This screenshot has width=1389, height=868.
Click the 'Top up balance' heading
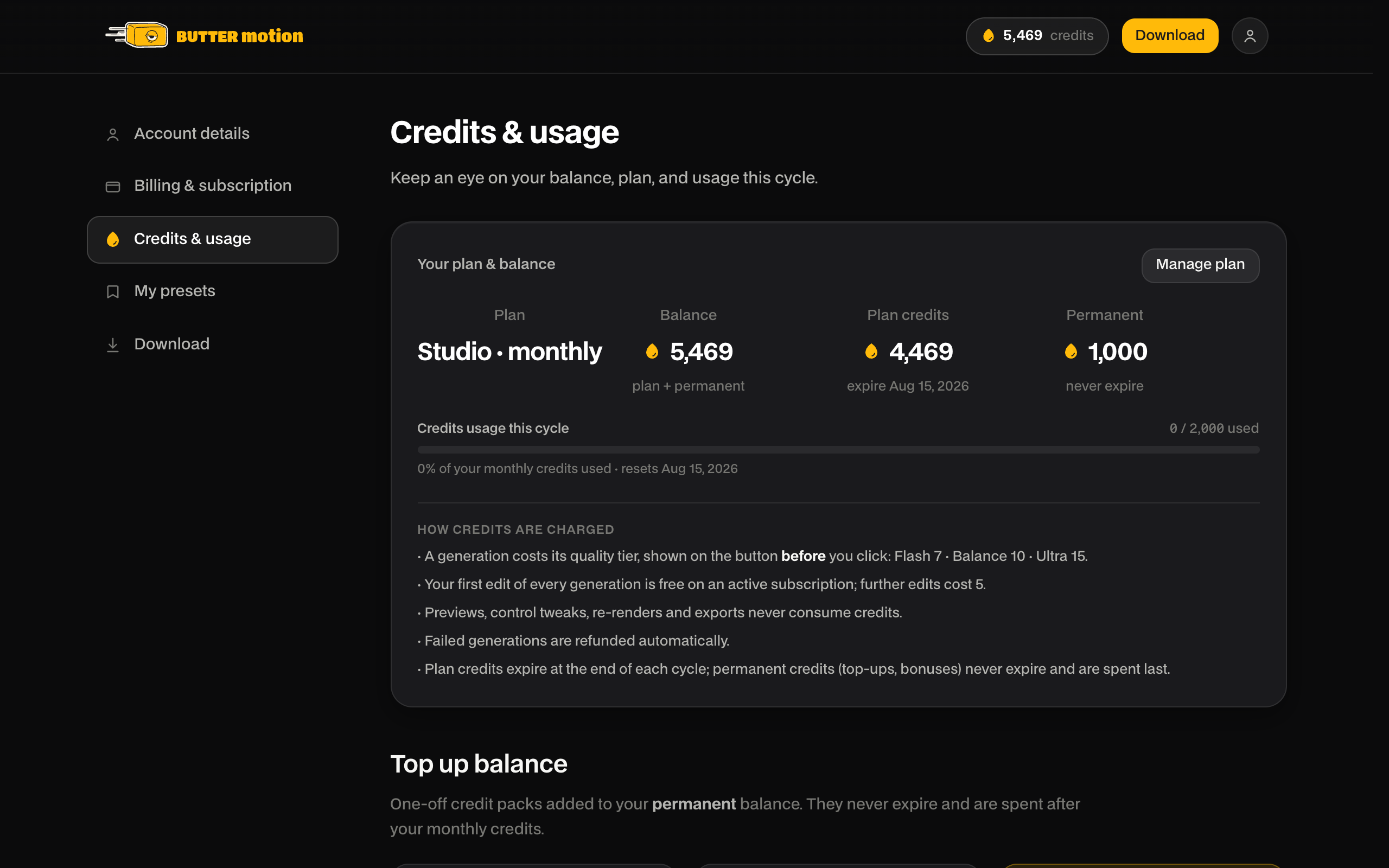[479, 764]
